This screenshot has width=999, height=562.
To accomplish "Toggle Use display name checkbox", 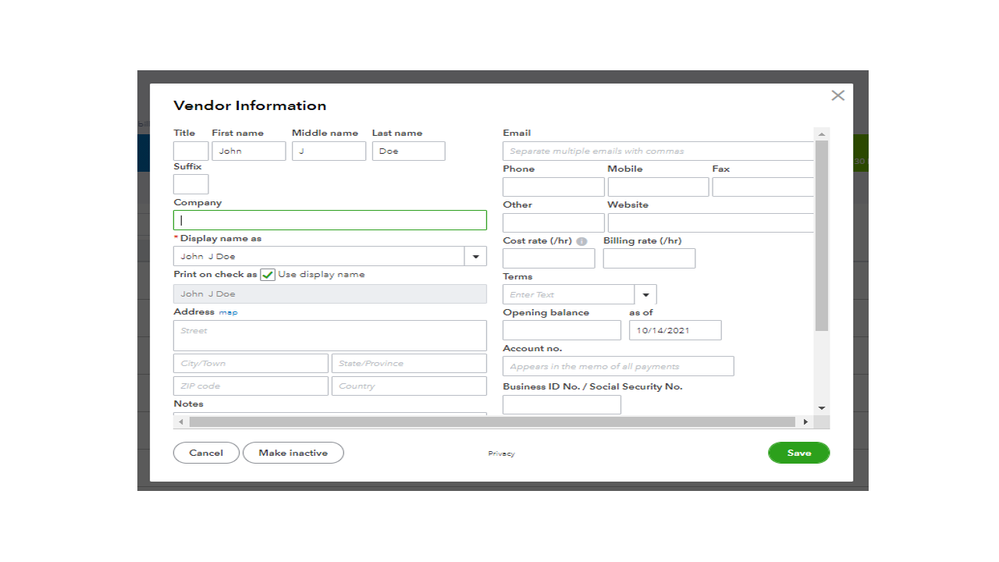I will point(268,275).
